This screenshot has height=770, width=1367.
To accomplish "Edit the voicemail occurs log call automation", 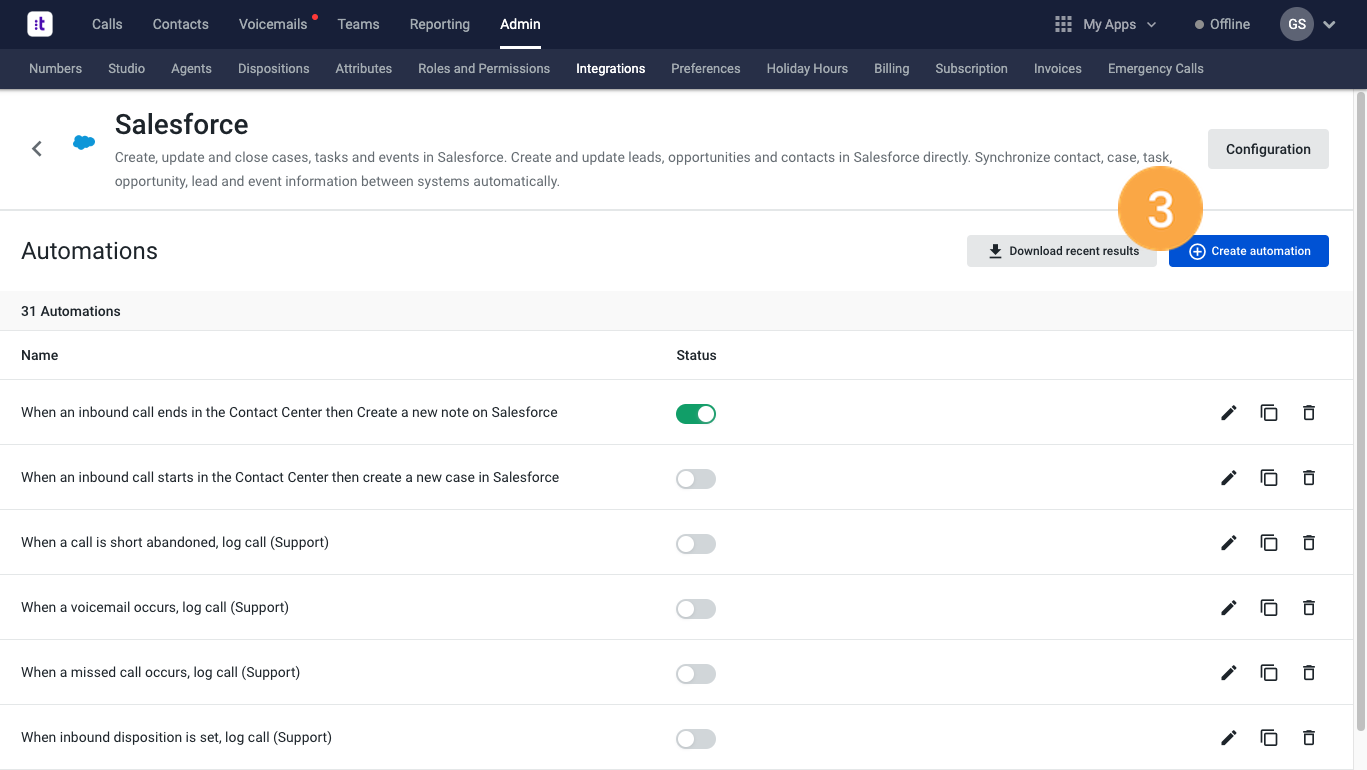I will pos(1229,608).
